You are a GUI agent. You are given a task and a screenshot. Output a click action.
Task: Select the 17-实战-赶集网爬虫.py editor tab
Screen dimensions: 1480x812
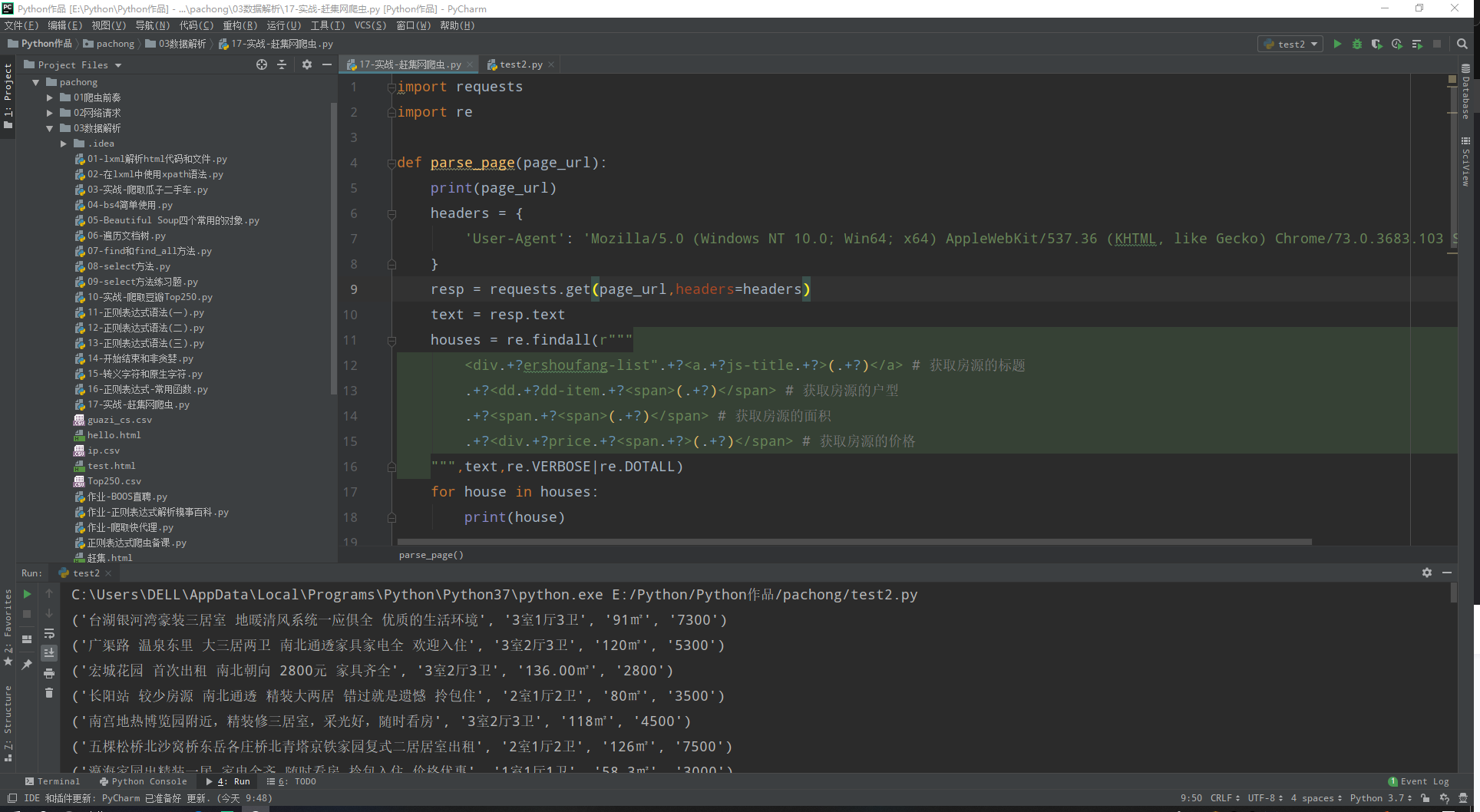point(409,64)
